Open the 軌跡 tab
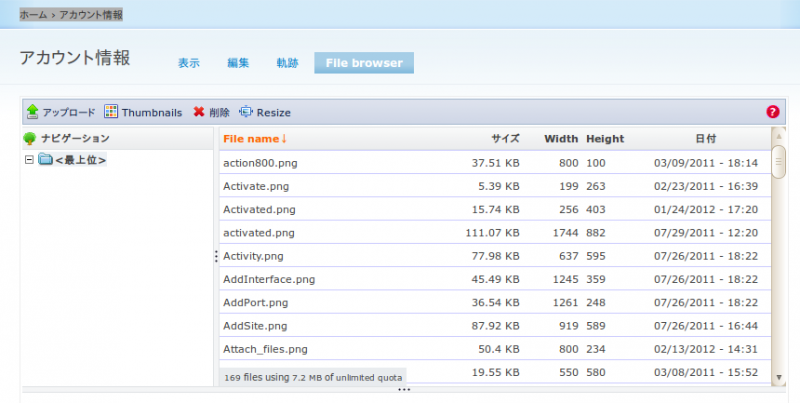 287,63
